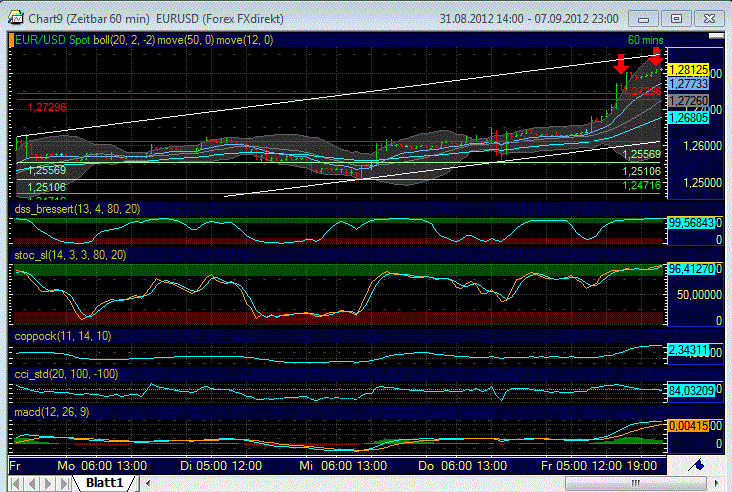
Task: Go to the previous sheet with the nav arrow
Action: click(x=32, y=483)
